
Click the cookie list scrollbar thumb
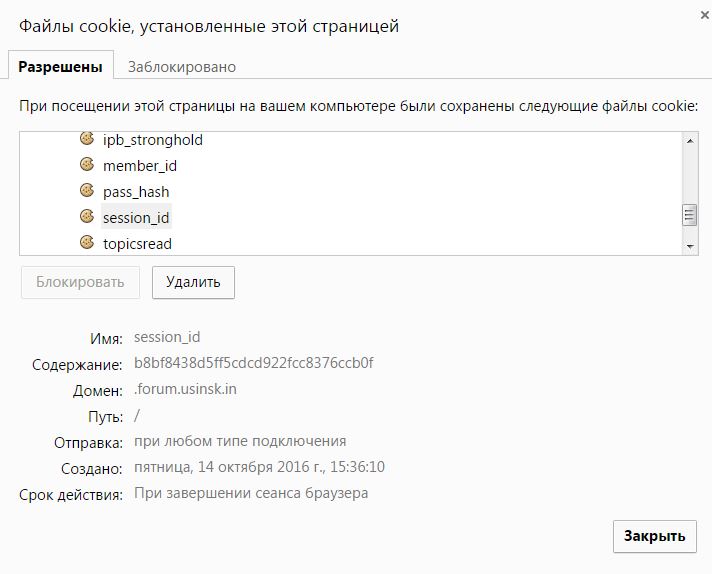pyautogui.click(x=689, y=215)
